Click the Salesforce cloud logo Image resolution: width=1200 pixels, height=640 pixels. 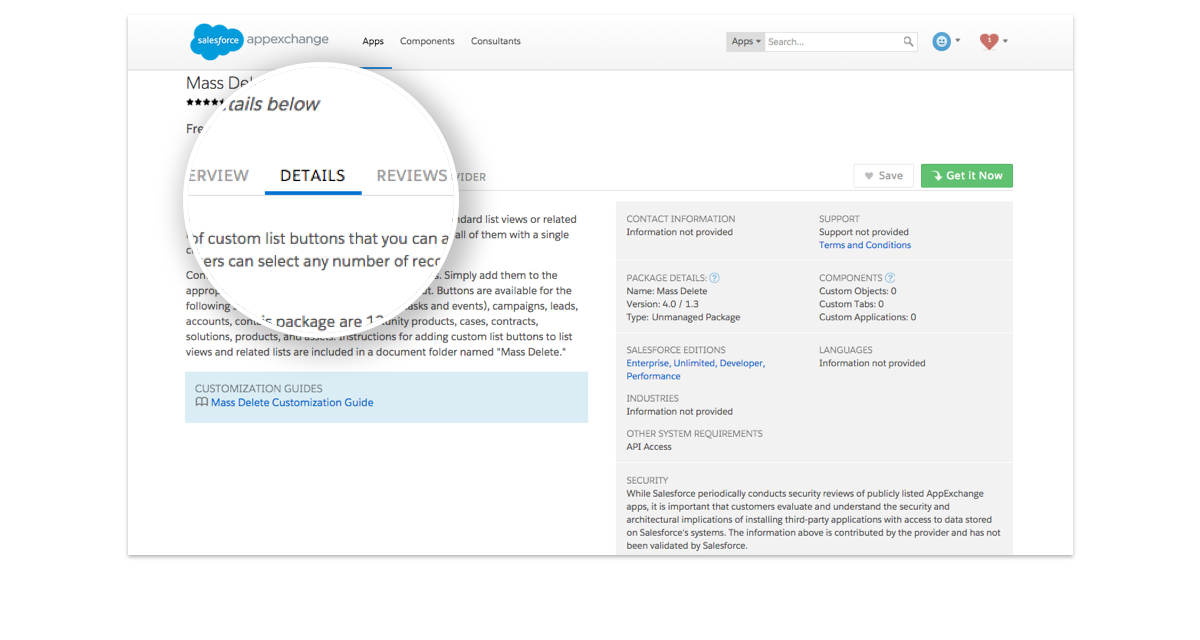click(217, 41)
